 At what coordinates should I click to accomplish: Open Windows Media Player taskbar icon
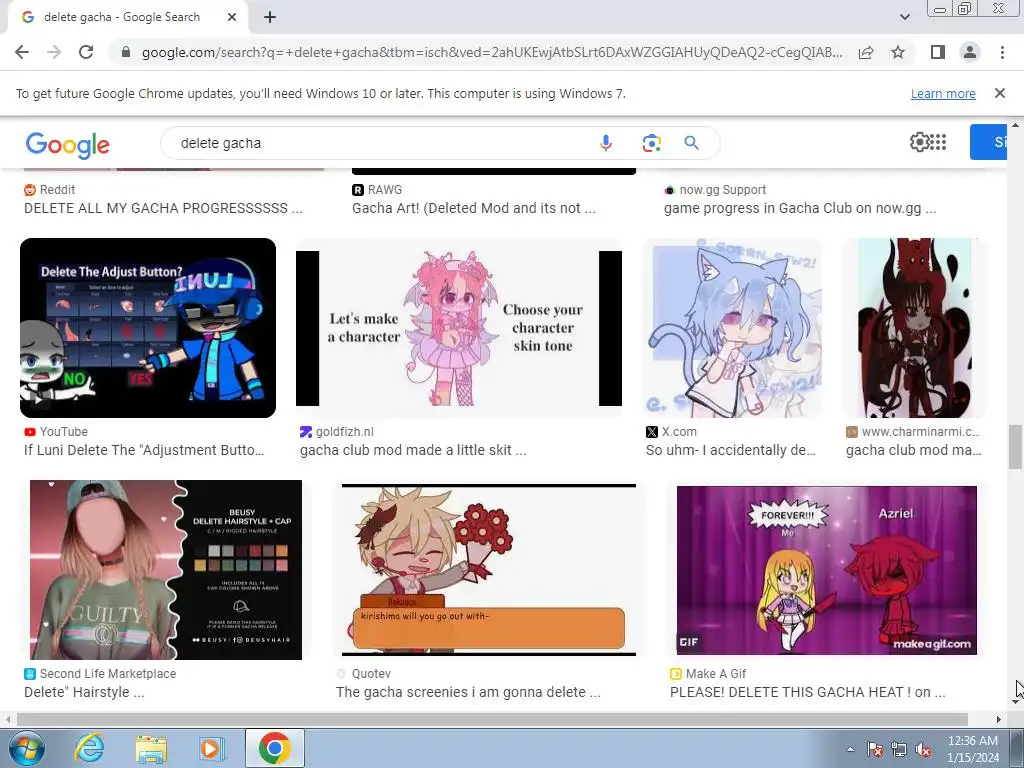[212, 748]
